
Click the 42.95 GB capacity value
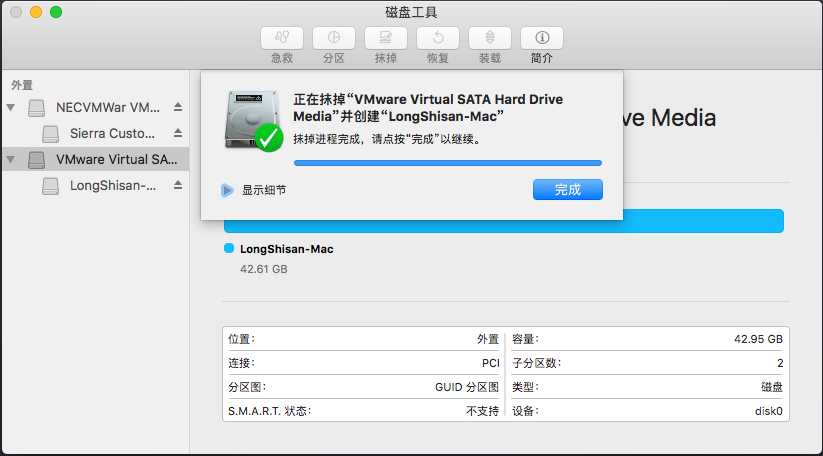758,339
